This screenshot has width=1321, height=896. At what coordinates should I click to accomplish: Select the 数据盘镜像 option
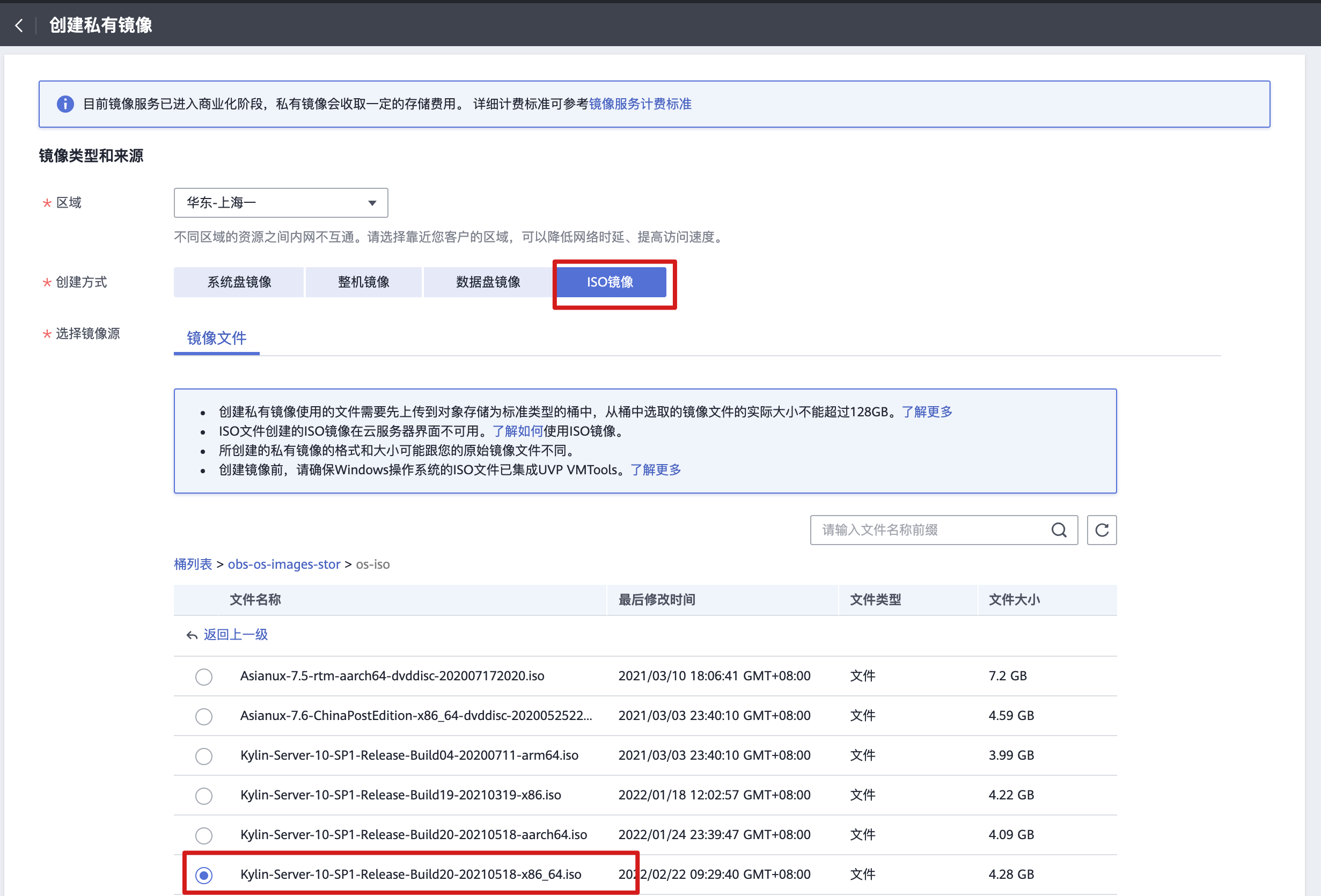pyautogui.click(x=488, y=282)
